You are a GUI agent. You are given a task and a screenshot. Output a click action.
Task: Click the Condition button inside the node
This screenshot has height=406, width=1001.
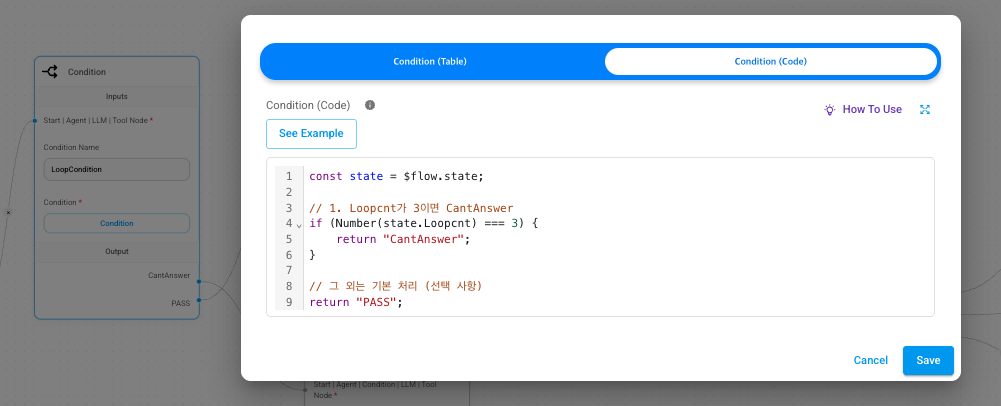pos(116,223)
